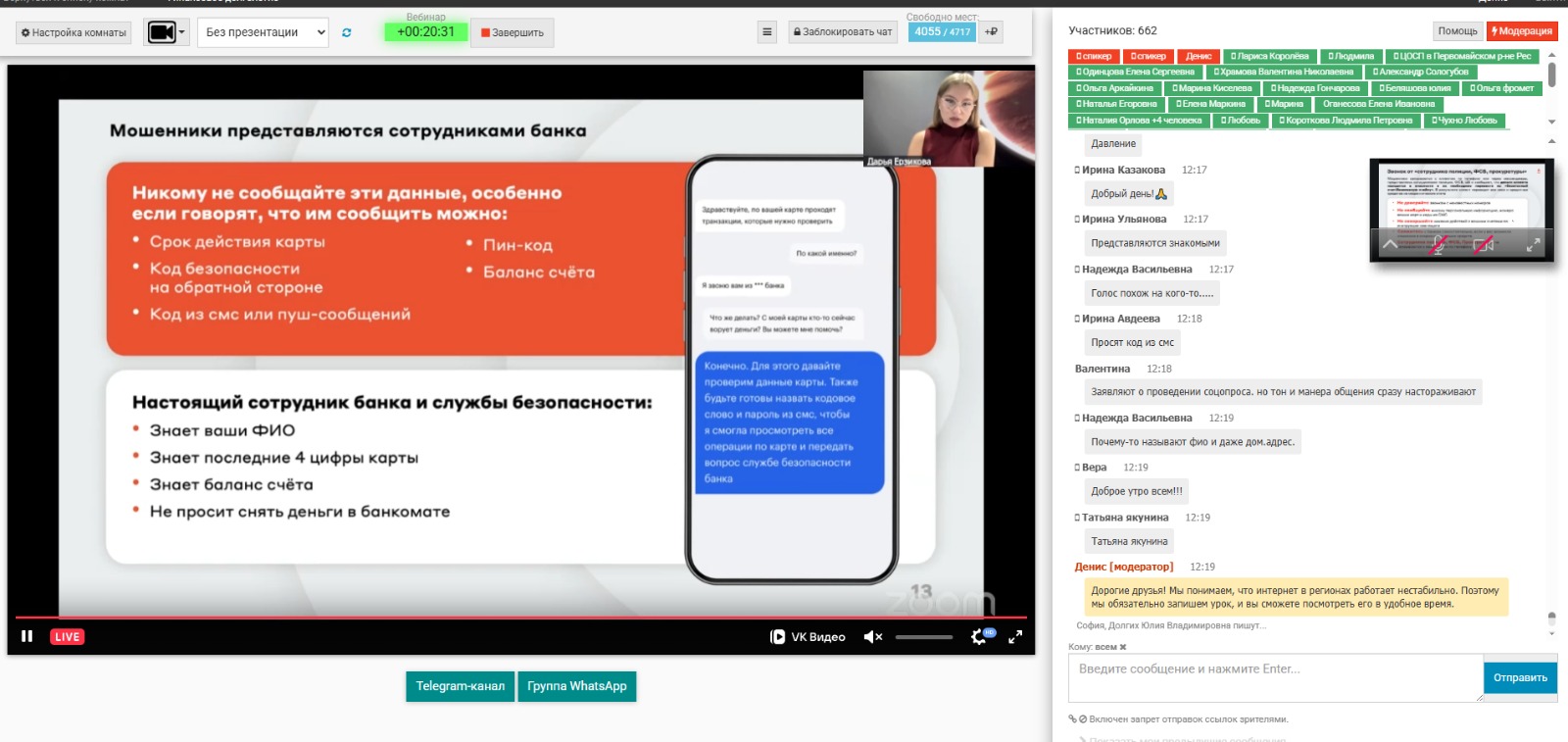
Task: Unmute the video player sound
Action: click(x=872, y=637)
